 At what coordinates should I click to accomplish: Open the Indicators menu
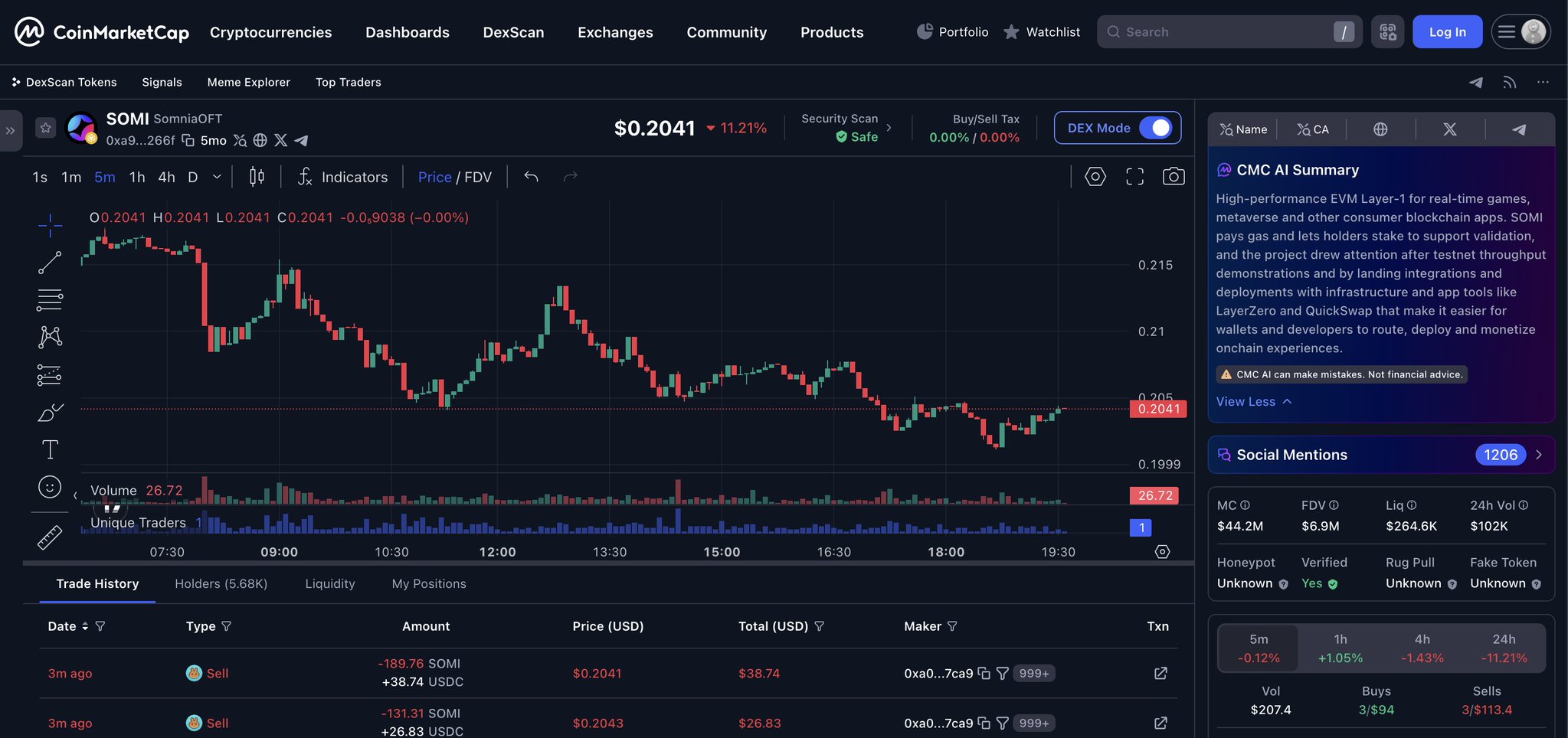(x=342, y=177)
